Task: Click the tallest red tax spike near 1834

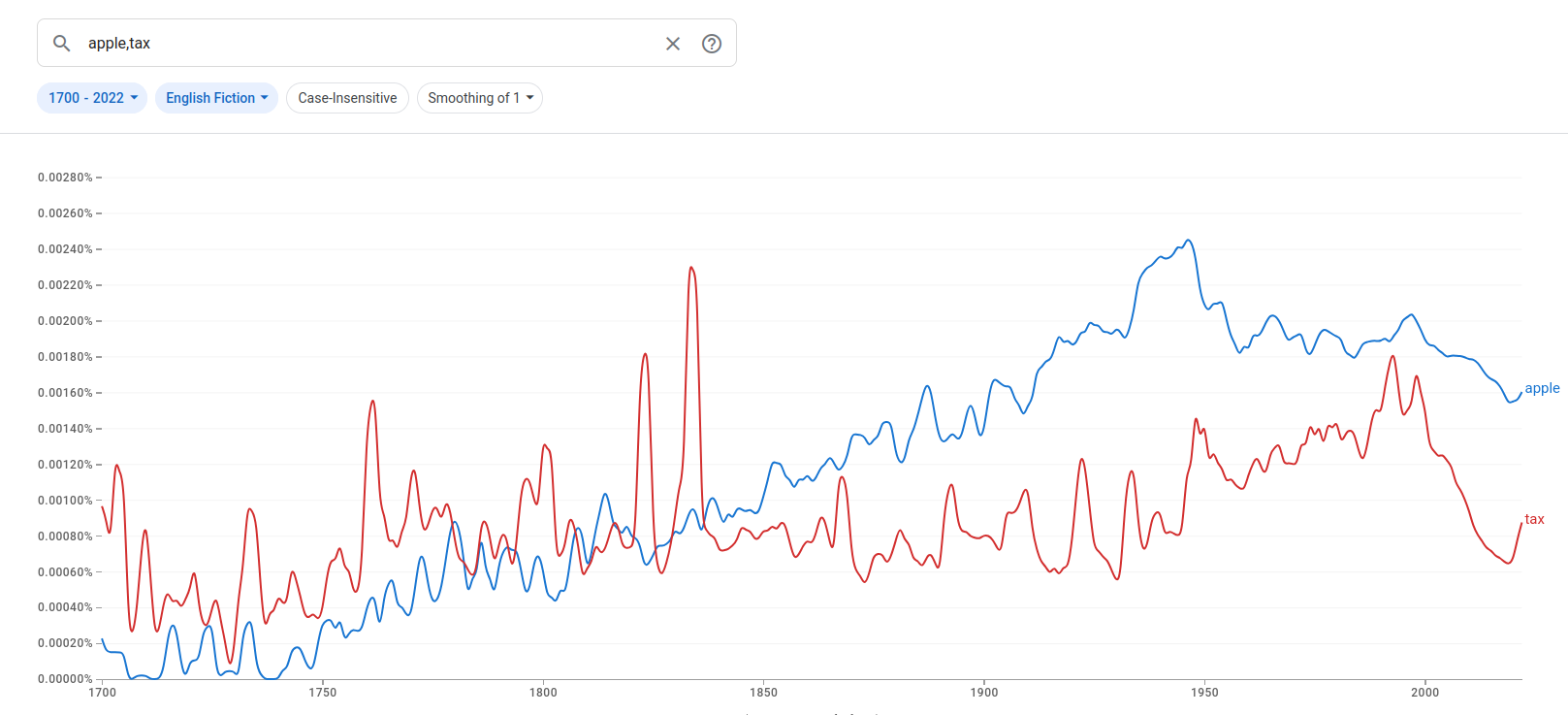Action: (691, 268)
